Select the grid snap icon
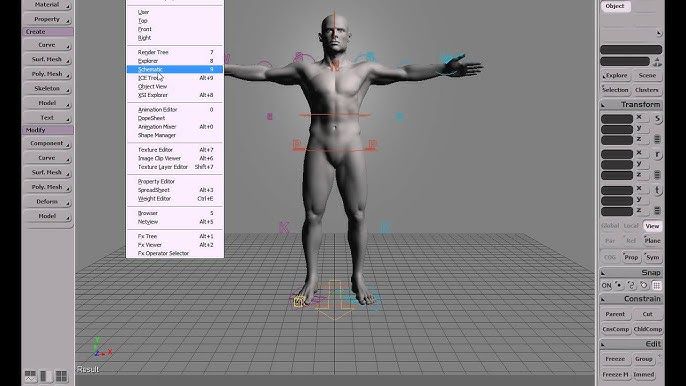The image size is (686, 386). (657, 285)
